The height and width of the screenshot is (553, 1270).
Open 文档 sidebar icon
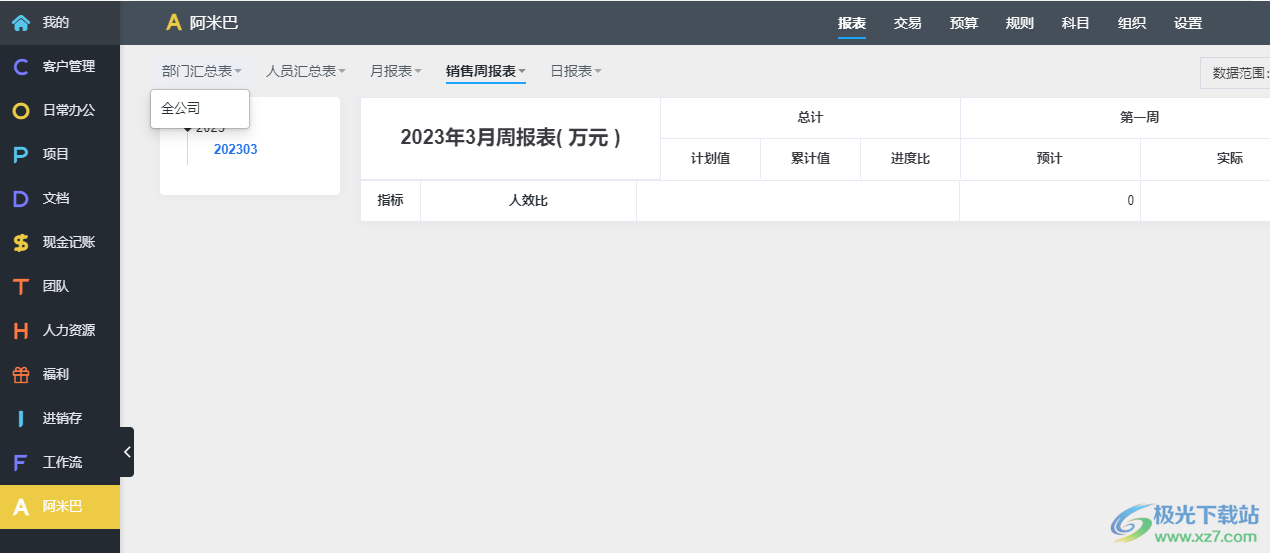(20, 198)
